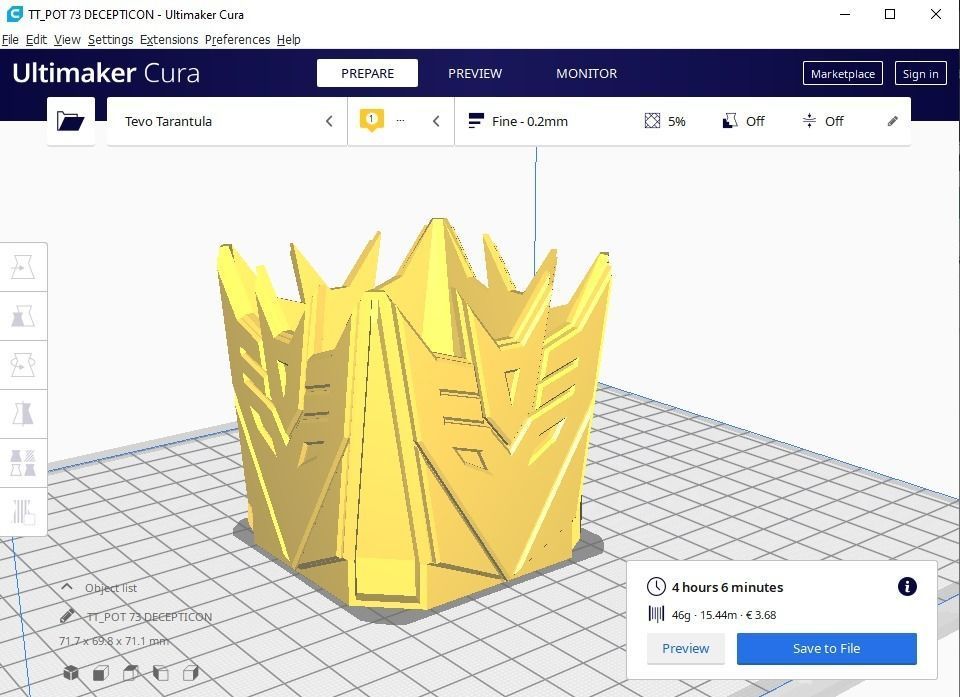Maximize the Cura window
The image size is (960, 697).
[x=890, y=14]
